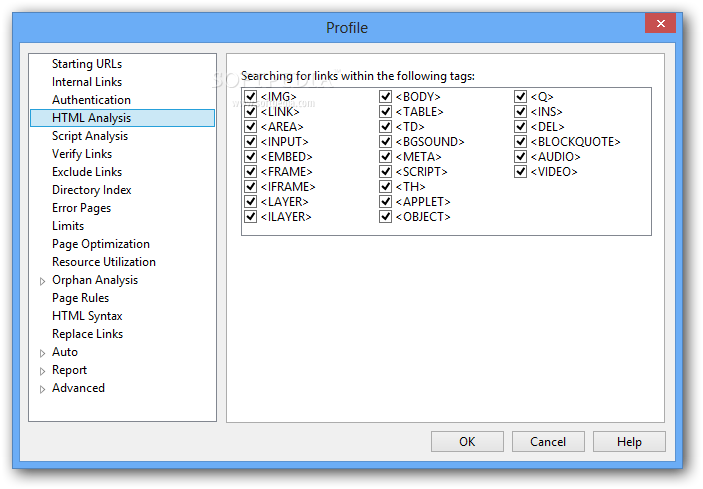This screenshot has height=489, width=703.
Task: Toggle the <BODY> tag checkbox
Action: [385, 96]
